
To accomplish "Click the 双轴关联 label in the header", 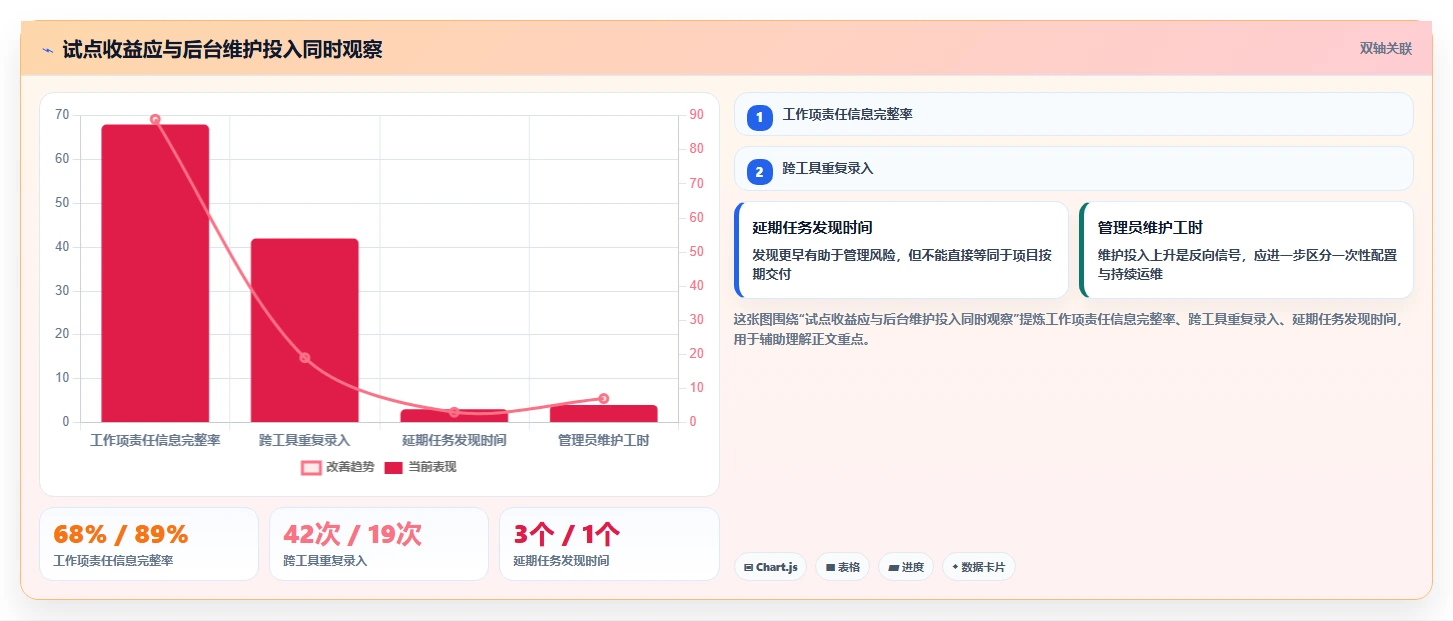I will [1385, 48].
